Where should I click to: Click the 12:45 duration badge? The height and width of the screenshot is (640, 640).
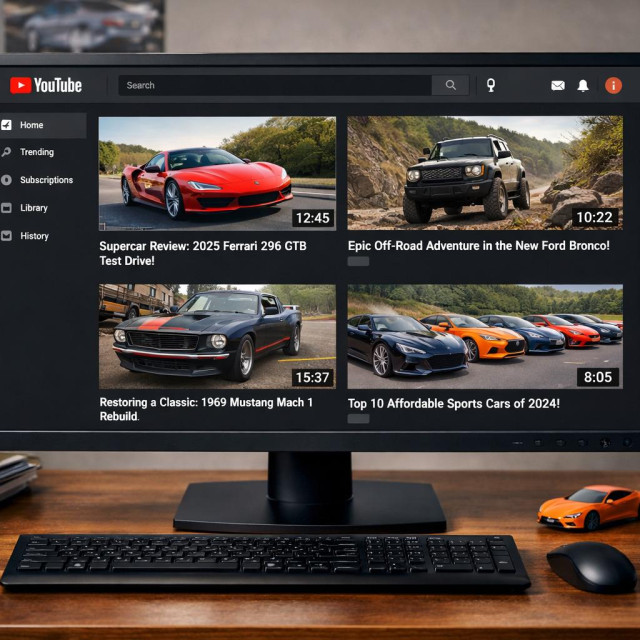pos(313,218)
